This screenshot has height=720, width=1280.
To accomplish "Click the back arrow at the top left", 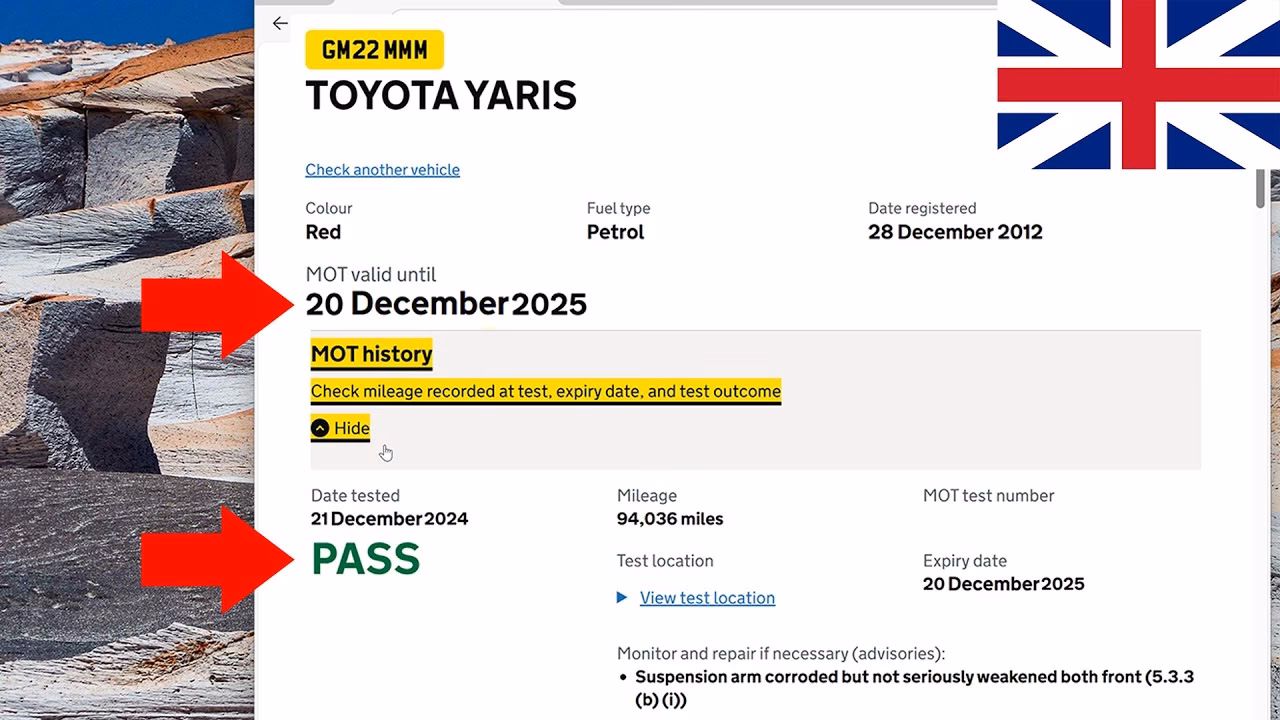I will 278,23.
